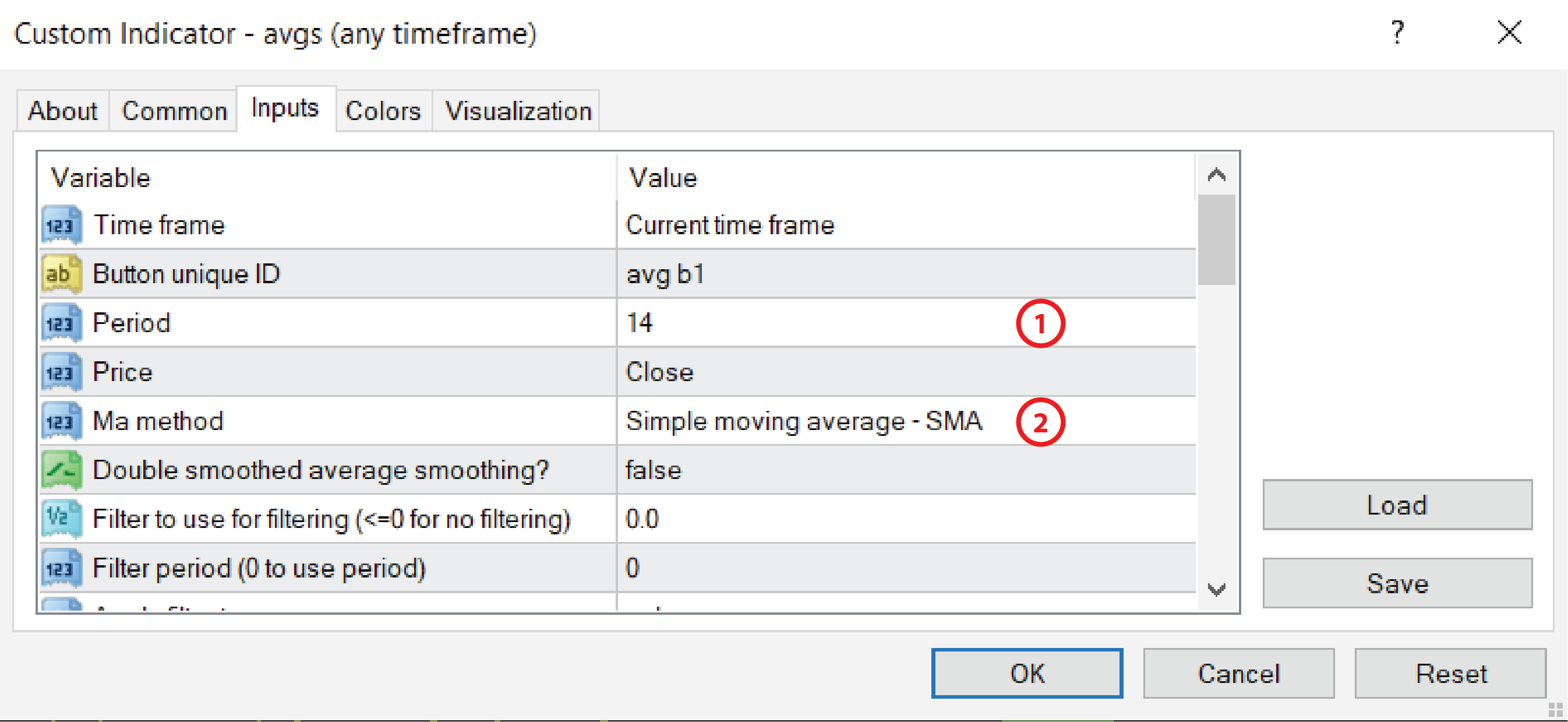Close the Custom Indicator dialog
This screenshot has height=722, width=1568.
(1510, 32)
